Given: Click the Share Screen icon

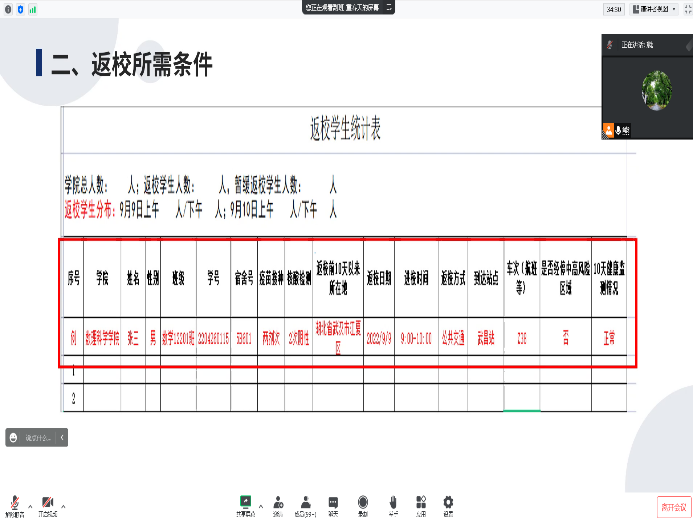Looking at the screenshot, I should coord(245,501).
